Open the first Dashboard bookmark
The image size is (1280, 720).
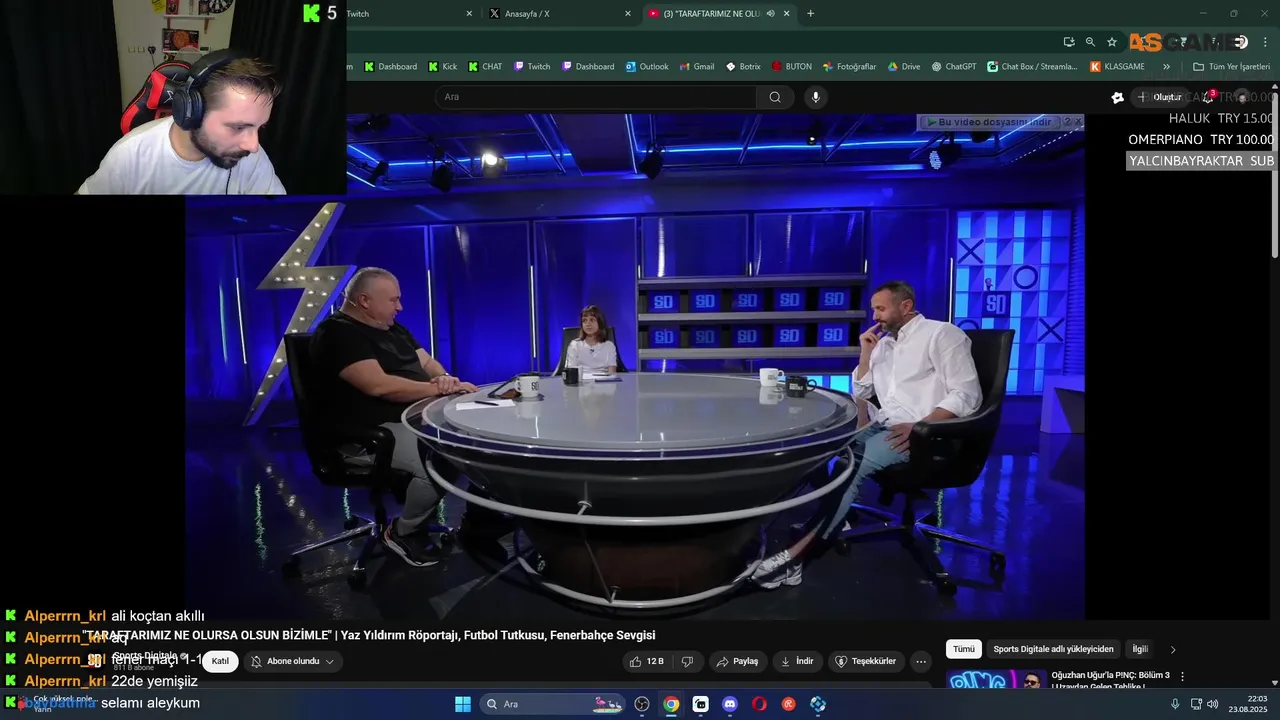click(x=390, y=67)
